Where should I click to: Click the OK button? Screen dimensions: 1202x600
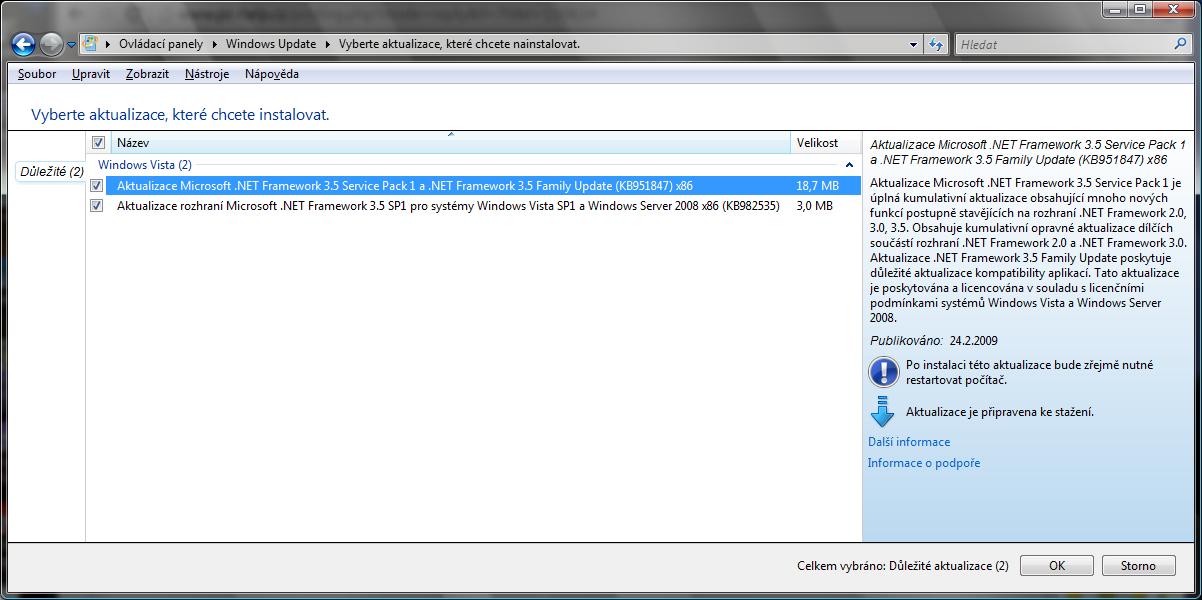[1057, 566]
